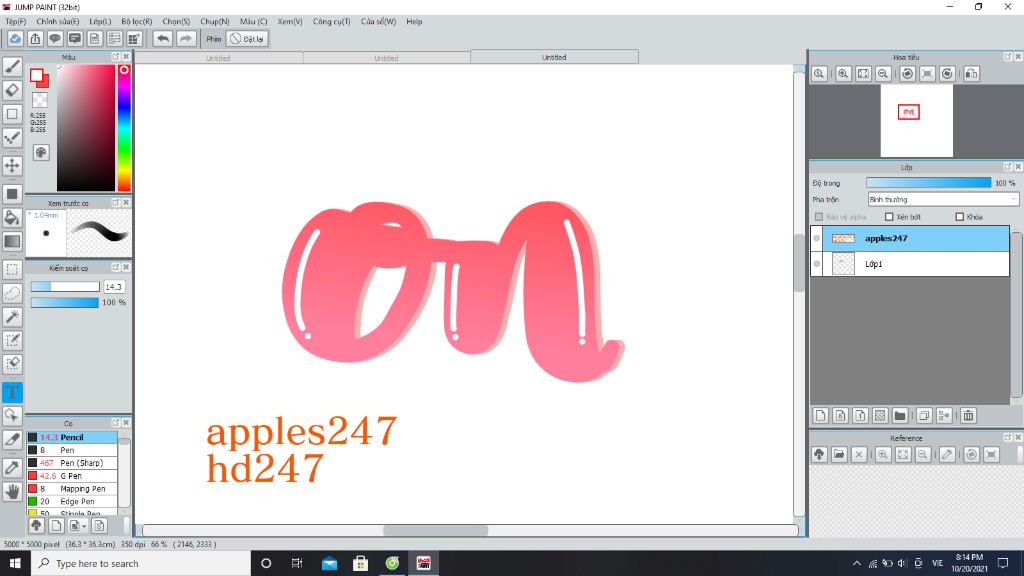Add a new layer folder
This screenshot has width=1024, height=576.
tap(900, 415)
